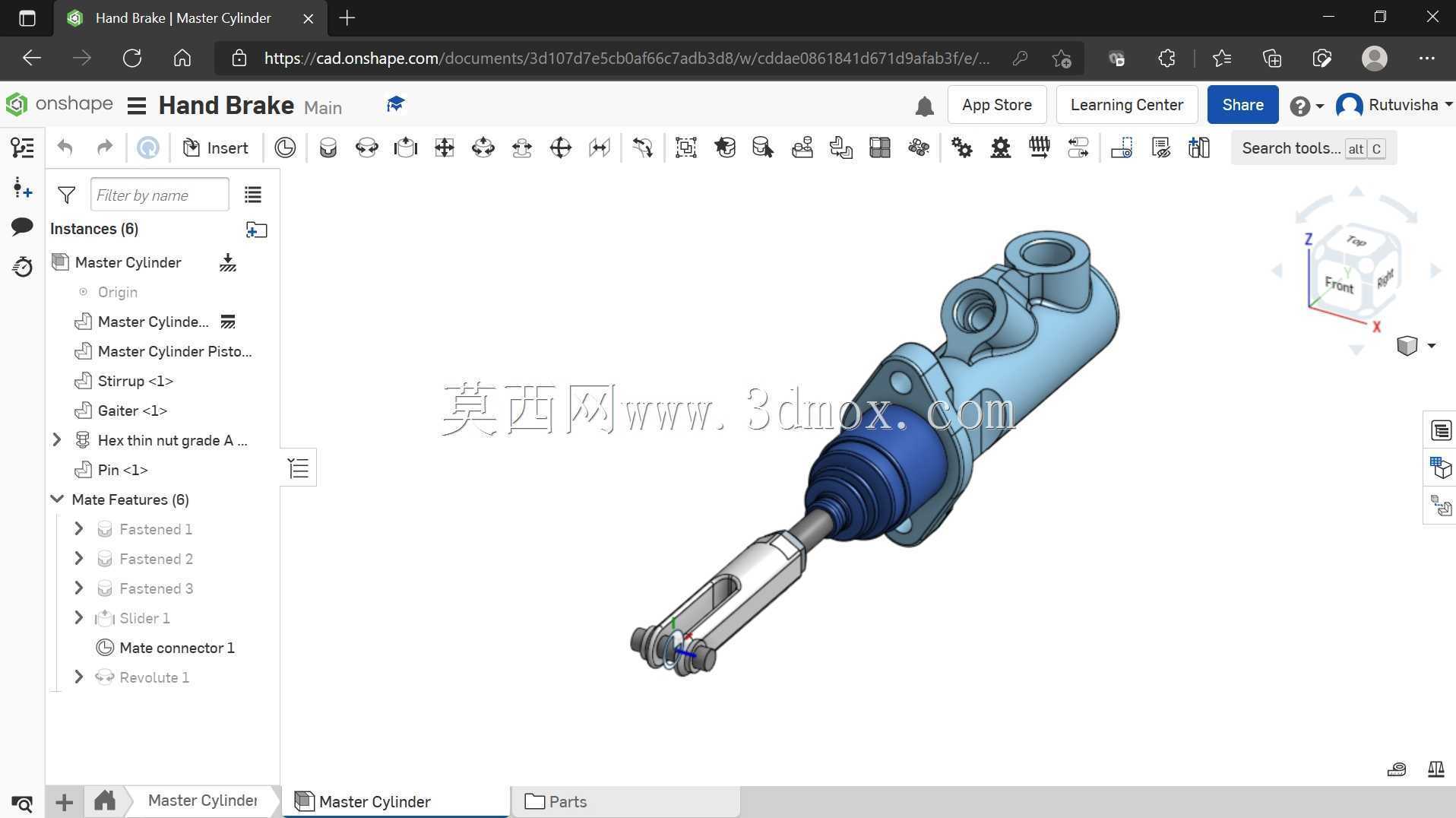Image resolution: width=1456 pixels, height=818 pixels.
Task: Select the Slider mate tool
Action: [406, 147]
